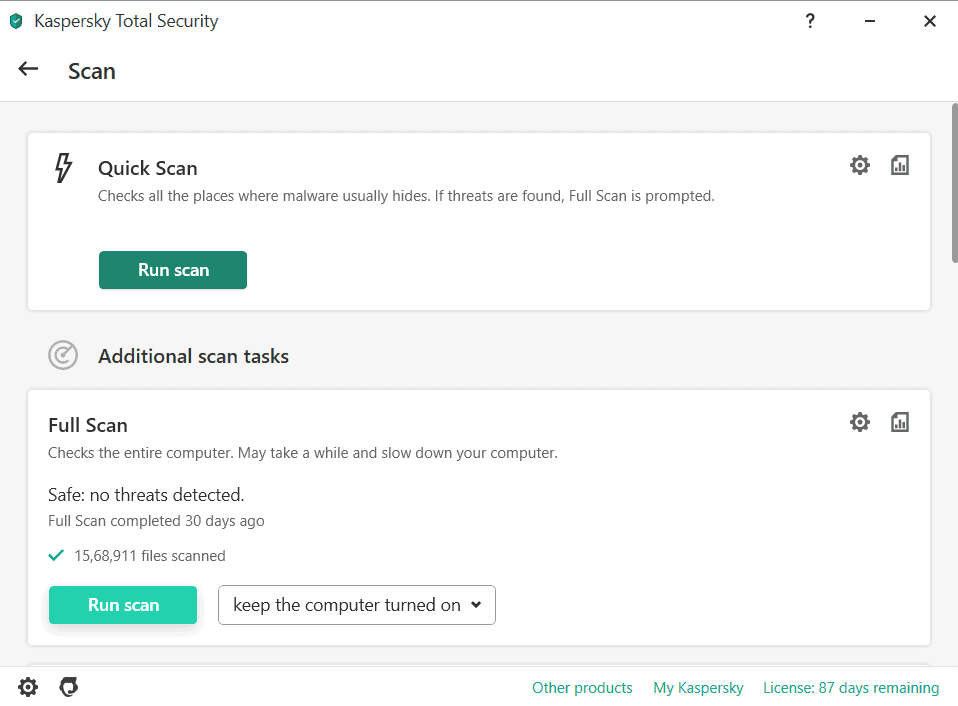Click License: 87 days remaining link
The height and width of the screenshot is (706, 958).
pyautogui.click(x=851, y=688)
